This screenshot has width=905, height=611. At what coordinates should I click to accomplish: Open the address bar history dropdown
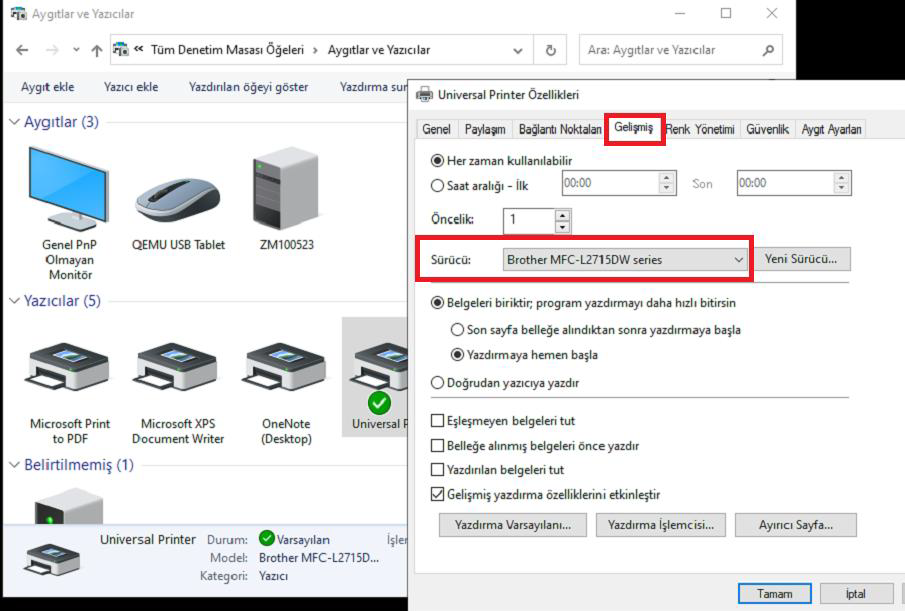[x=518, y=51]
